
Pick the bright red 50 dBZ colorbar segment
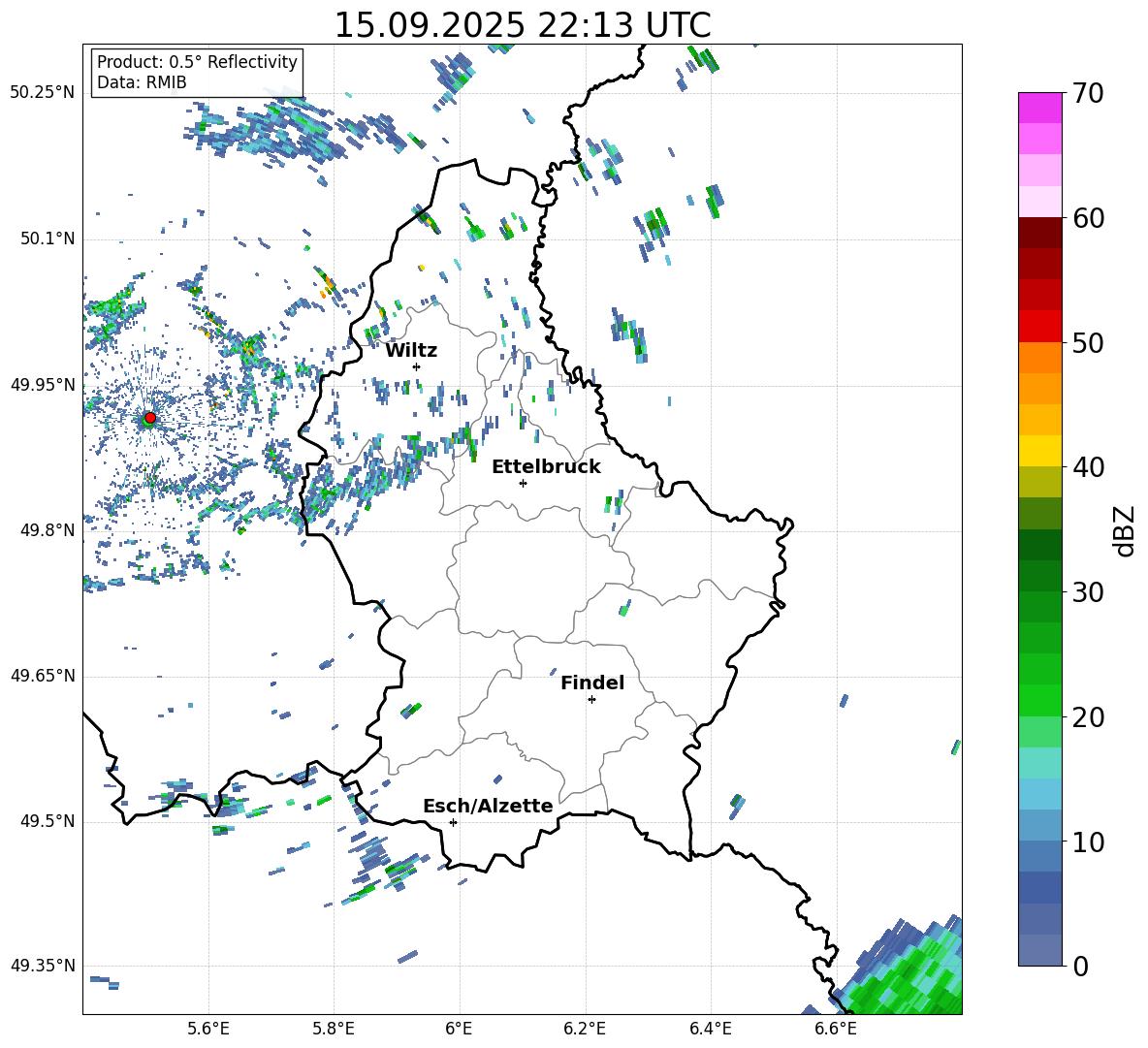[1039, 326]
